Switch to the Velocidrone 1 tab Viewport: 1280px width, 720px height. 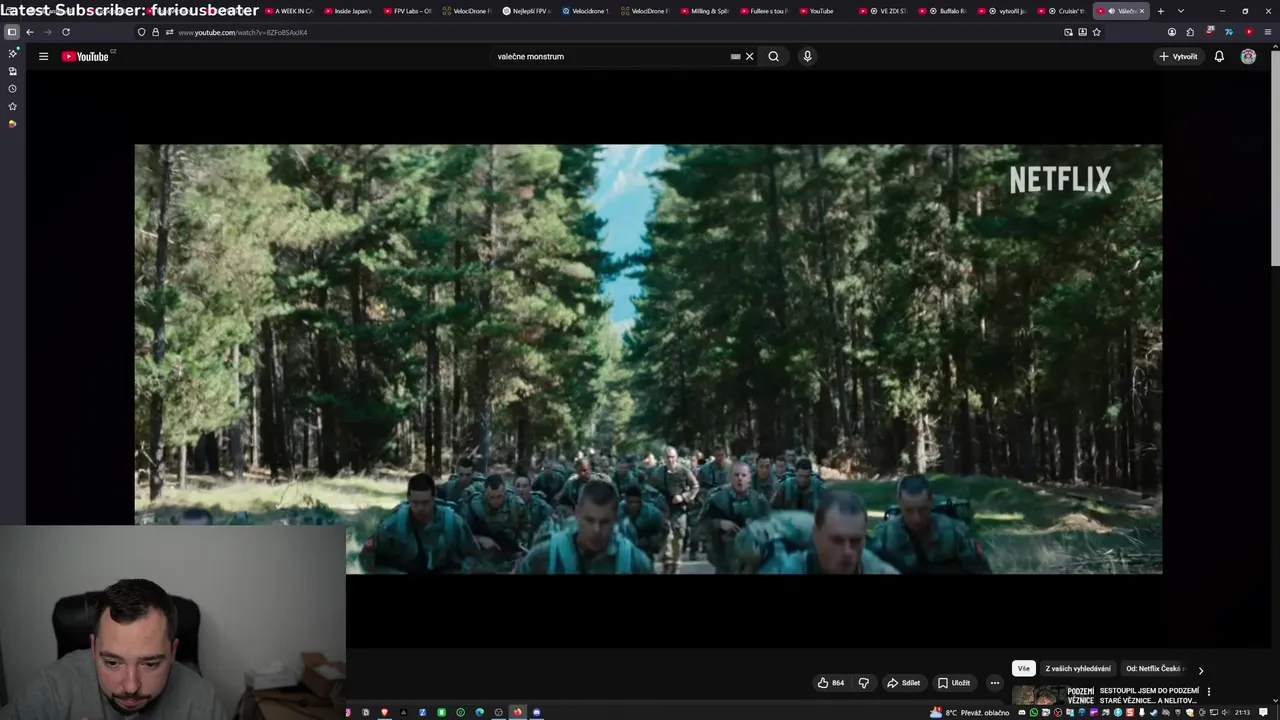(585, 11)
